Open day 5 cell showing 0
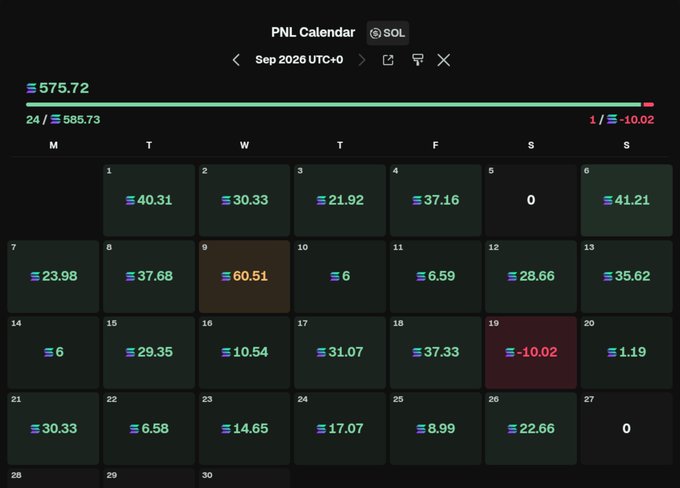Image resolution: width=680 pixels, height=488 pixels. (x=531, y=200)
